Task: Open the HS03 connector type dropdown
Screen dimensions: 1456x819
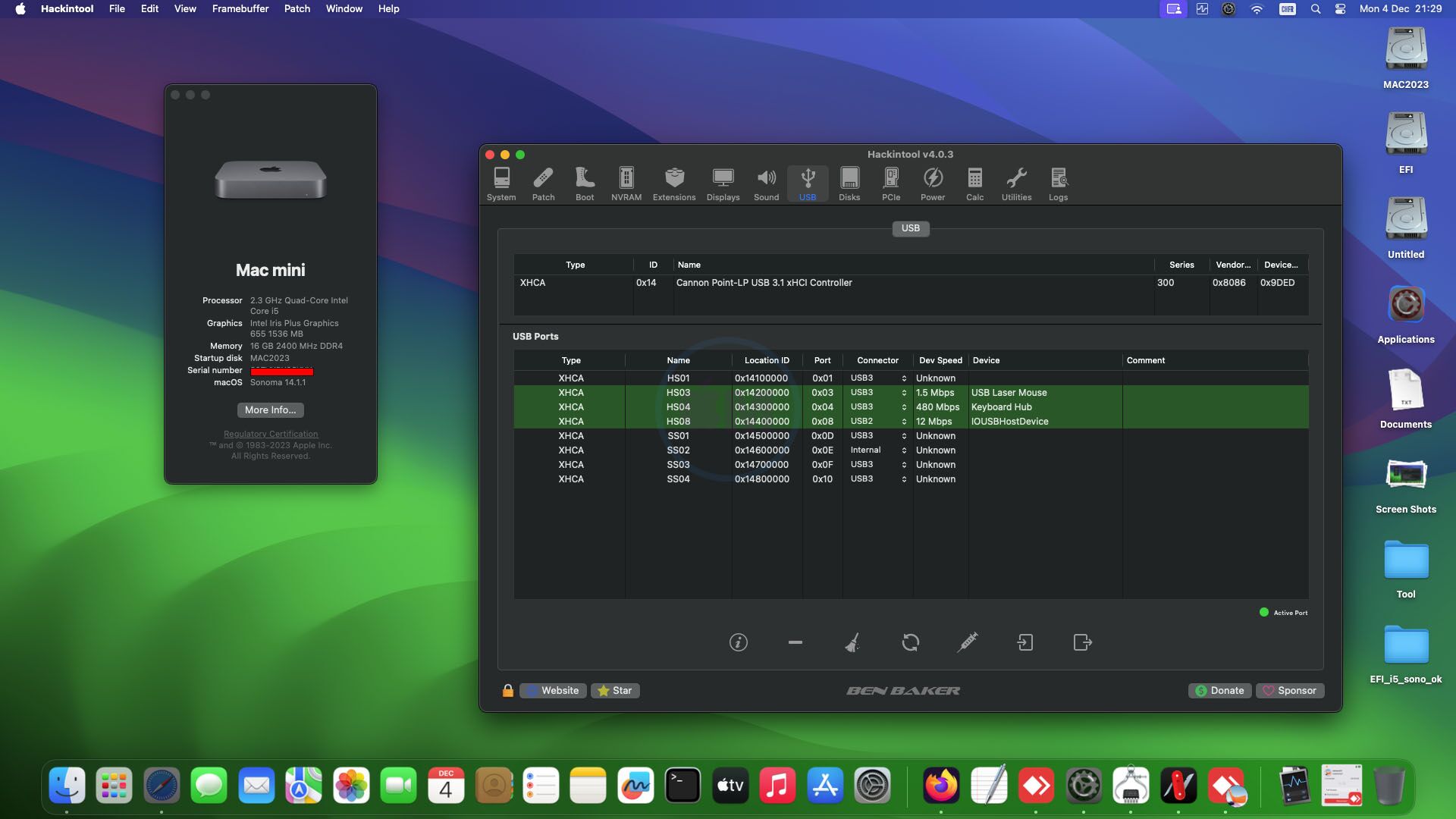Action: (x=878, y=392)
